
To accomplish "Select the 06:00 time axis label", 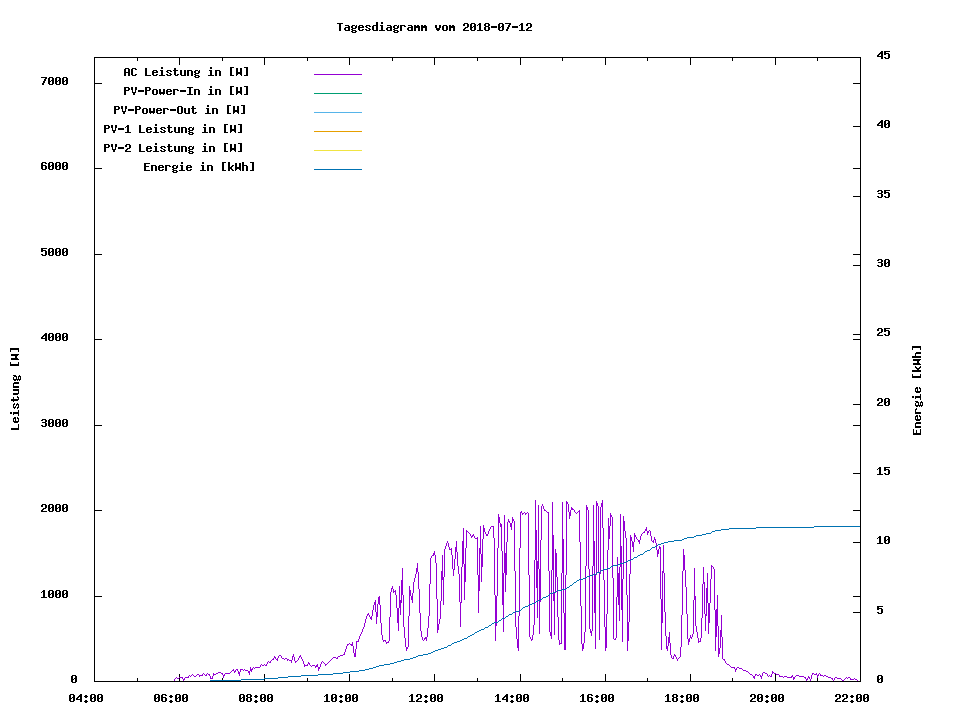I will click(x=171, y=698).
